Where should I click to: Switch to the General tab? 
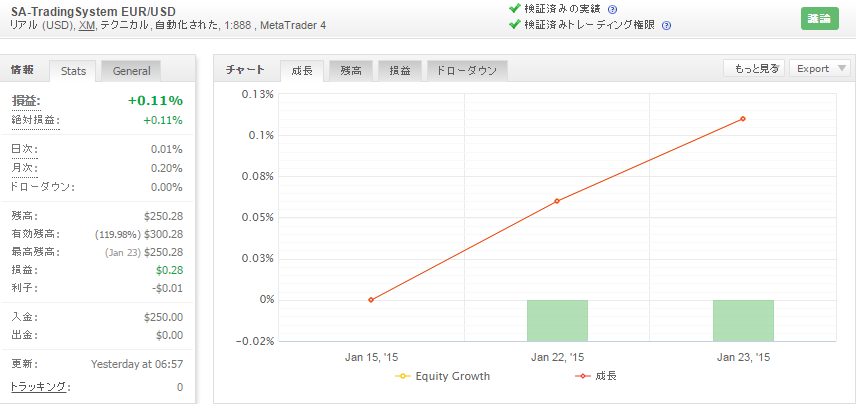click(x=131, y=71)
